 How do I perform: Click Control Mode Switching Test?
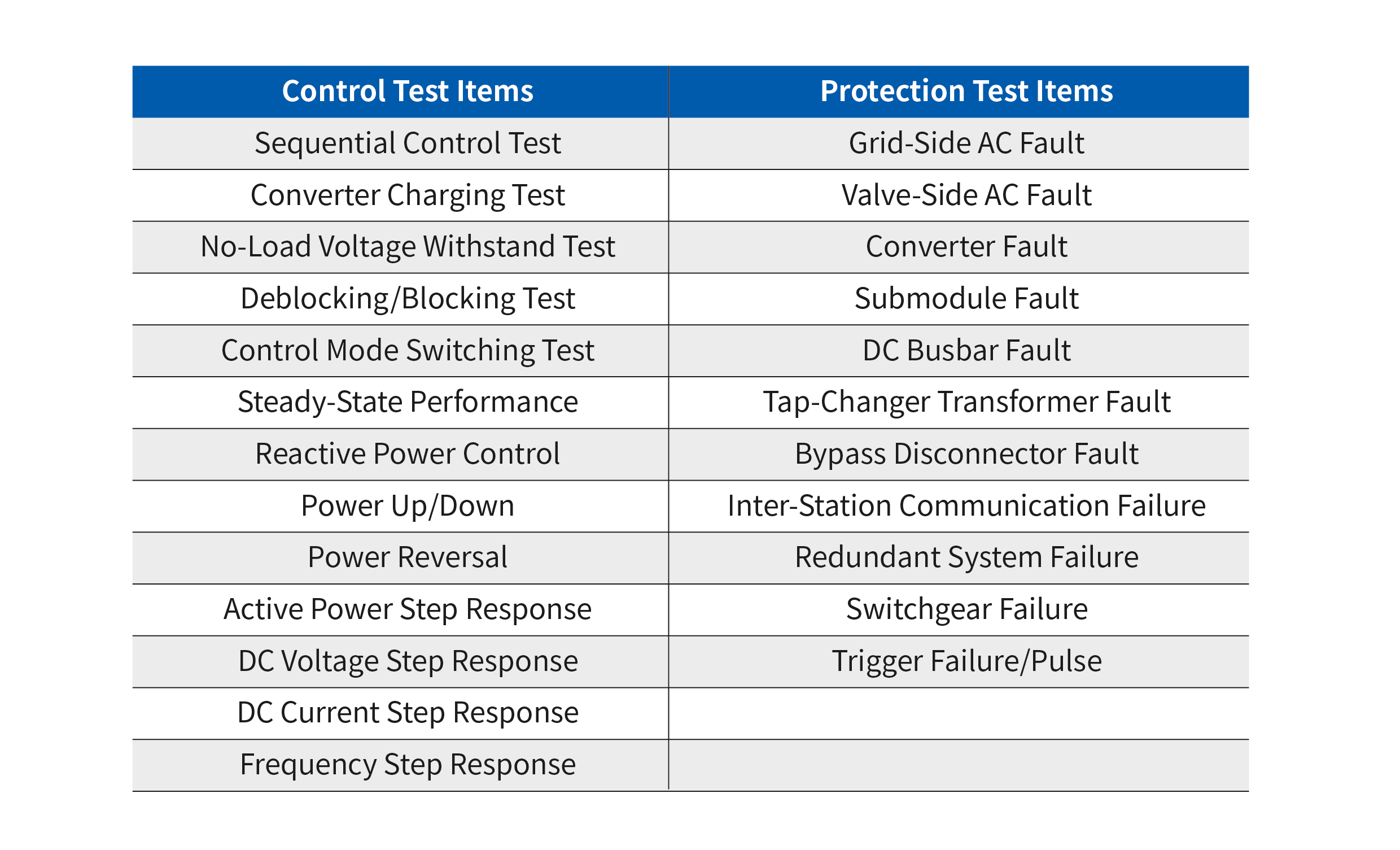coord(408,350)
